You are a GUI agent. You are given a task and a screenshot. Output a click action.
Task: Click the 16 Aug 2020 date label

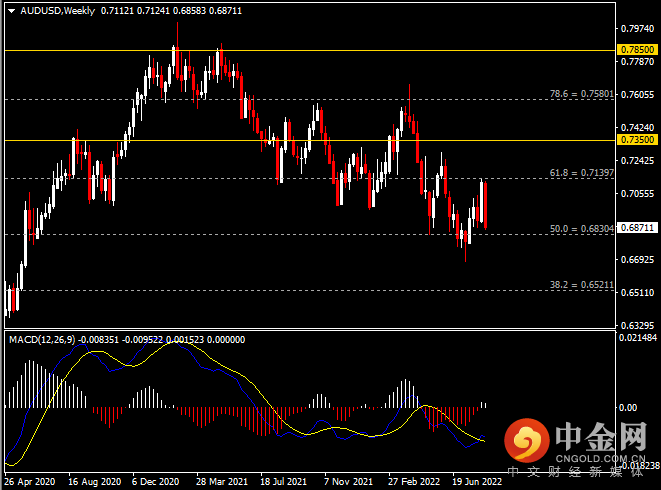[x=94, y=482]
